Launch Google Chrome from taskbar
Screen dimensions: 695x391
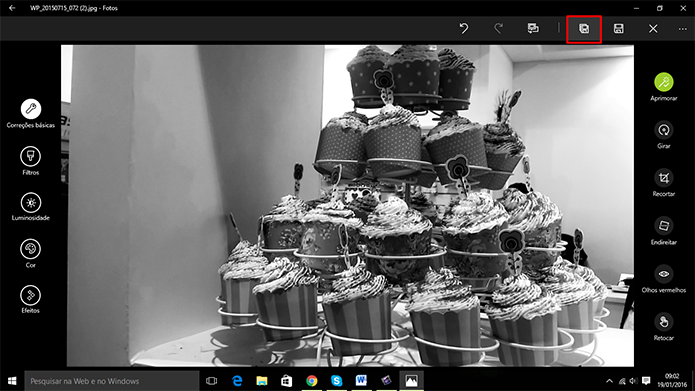(312, 381)
